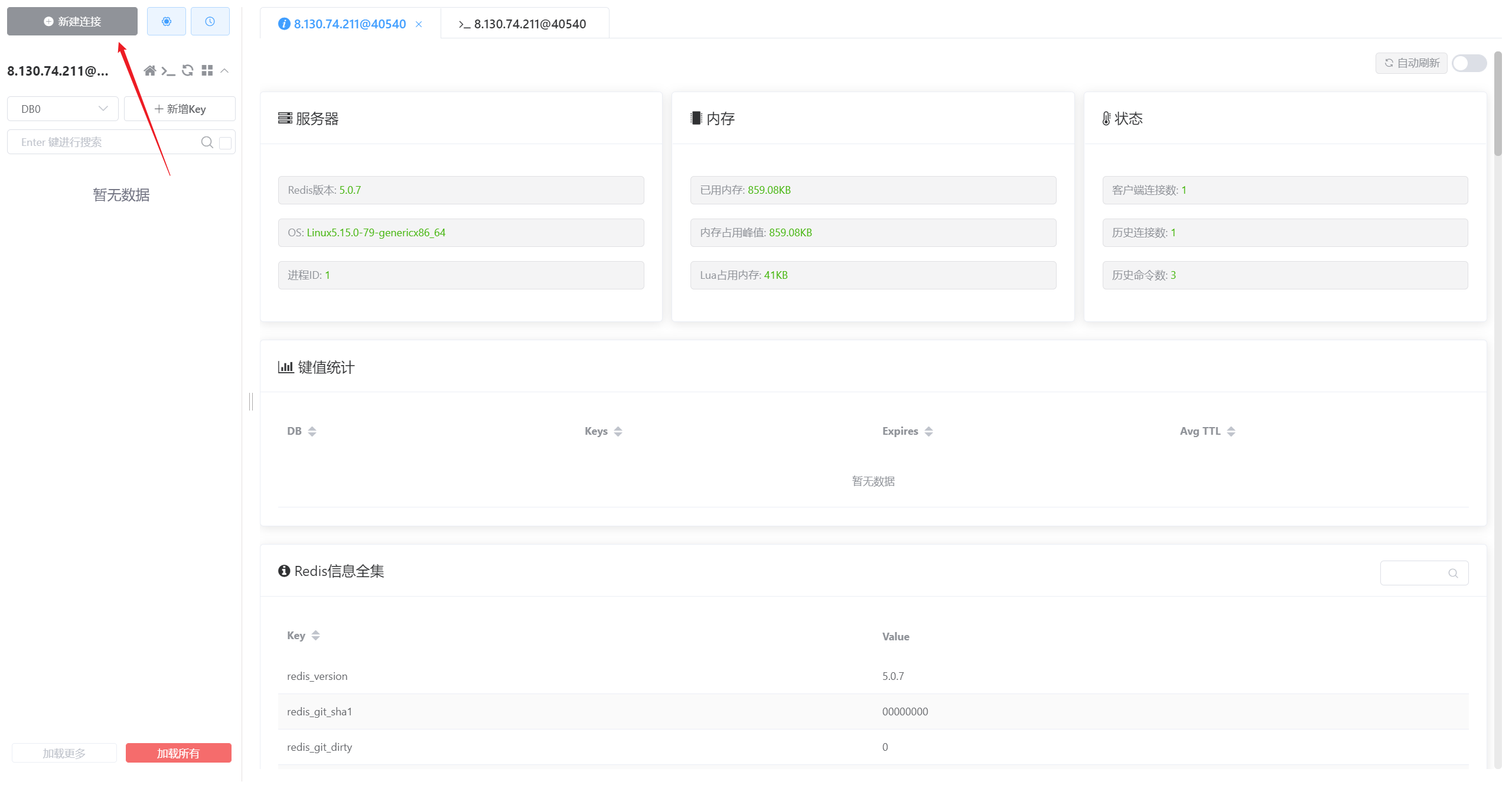Toggle the auto refresh switch
The width and height of the screenshot is (1512, 788).
pyautogui.click(x=1469, y=63)
